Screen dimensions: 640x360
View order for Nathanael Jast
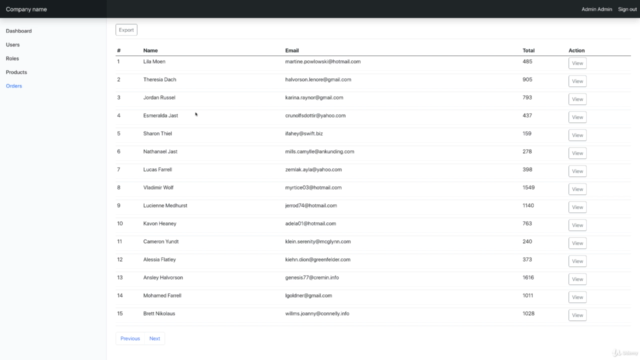click(x=577, y=153)
